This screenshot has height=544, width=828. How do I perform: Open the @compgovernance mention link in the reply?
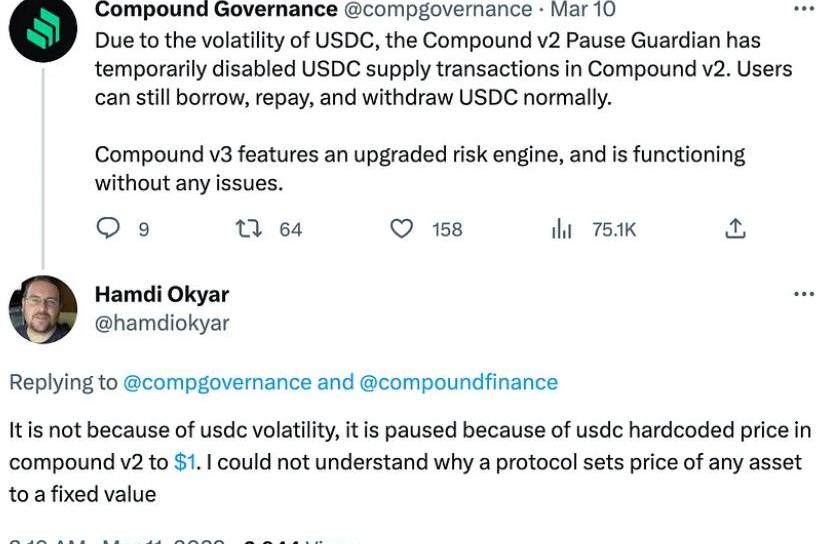217,382
